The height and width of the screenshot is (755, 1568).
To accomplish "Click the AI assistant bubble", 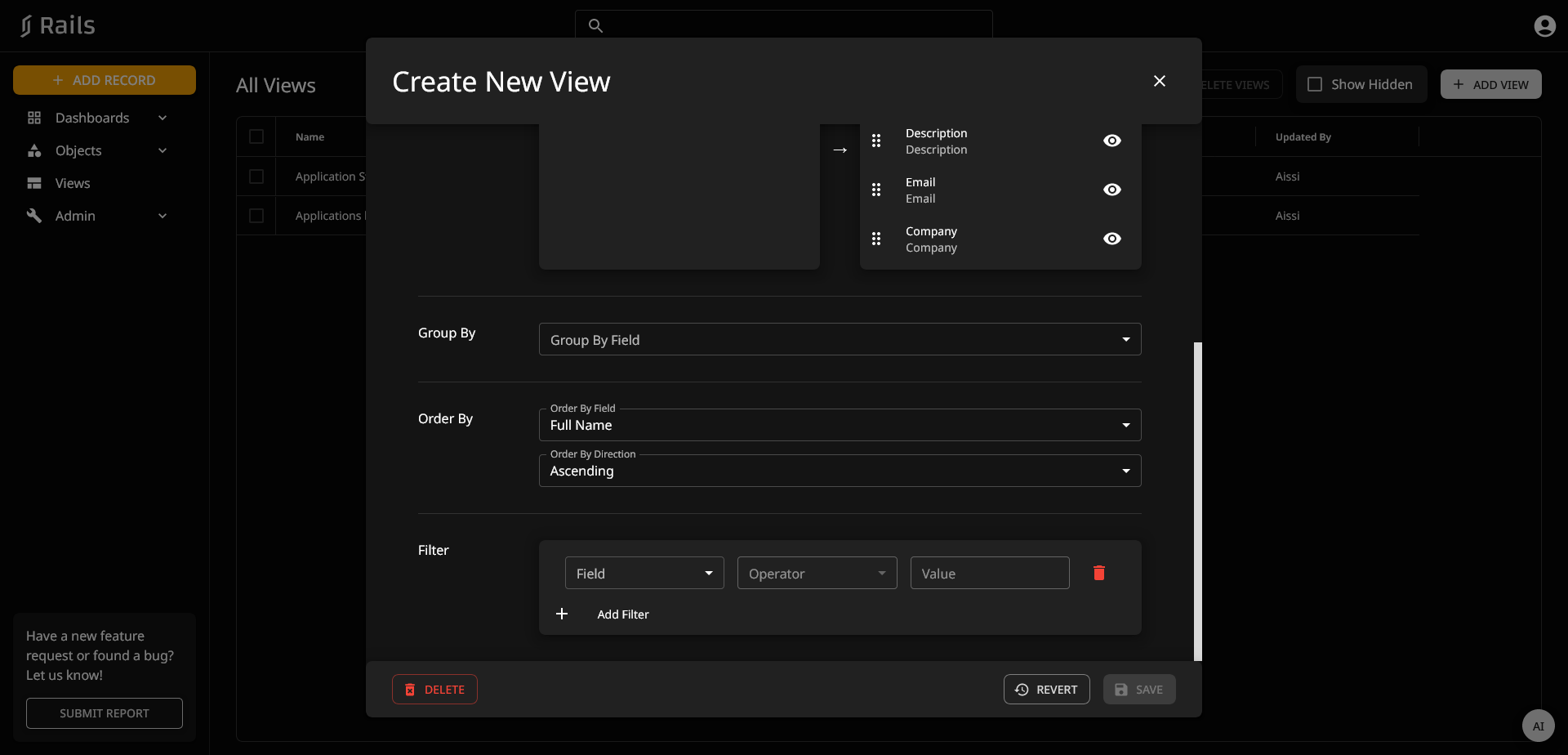I will pos(1538,726).
